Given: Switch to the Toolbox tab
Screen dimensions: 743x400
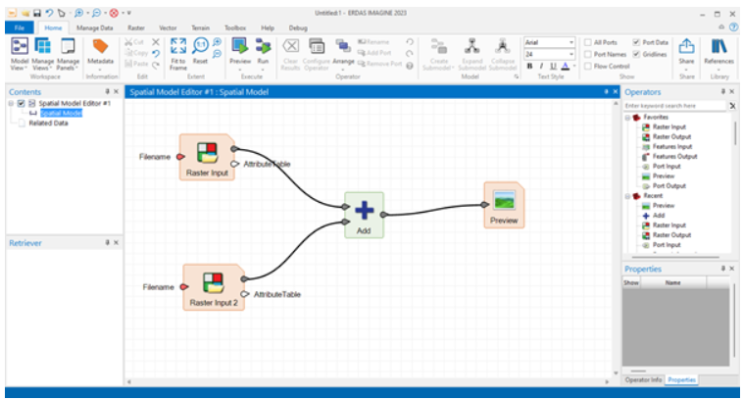Looking at the screenshot, I should click(235, 28).
